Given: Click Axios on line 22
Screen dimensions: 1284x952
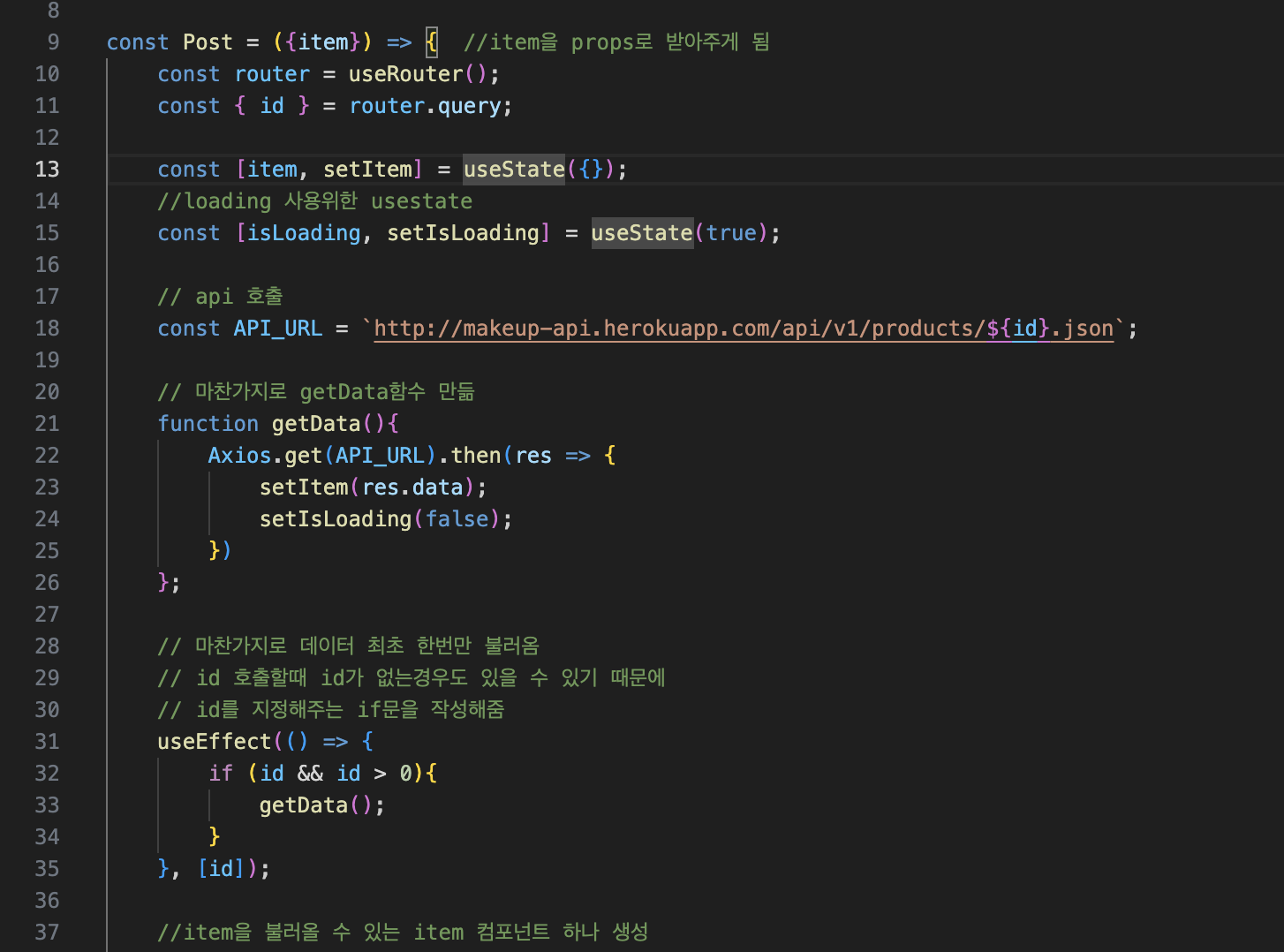Looking at the screenshot, I should pyautogui.click(x=239, y=456).
